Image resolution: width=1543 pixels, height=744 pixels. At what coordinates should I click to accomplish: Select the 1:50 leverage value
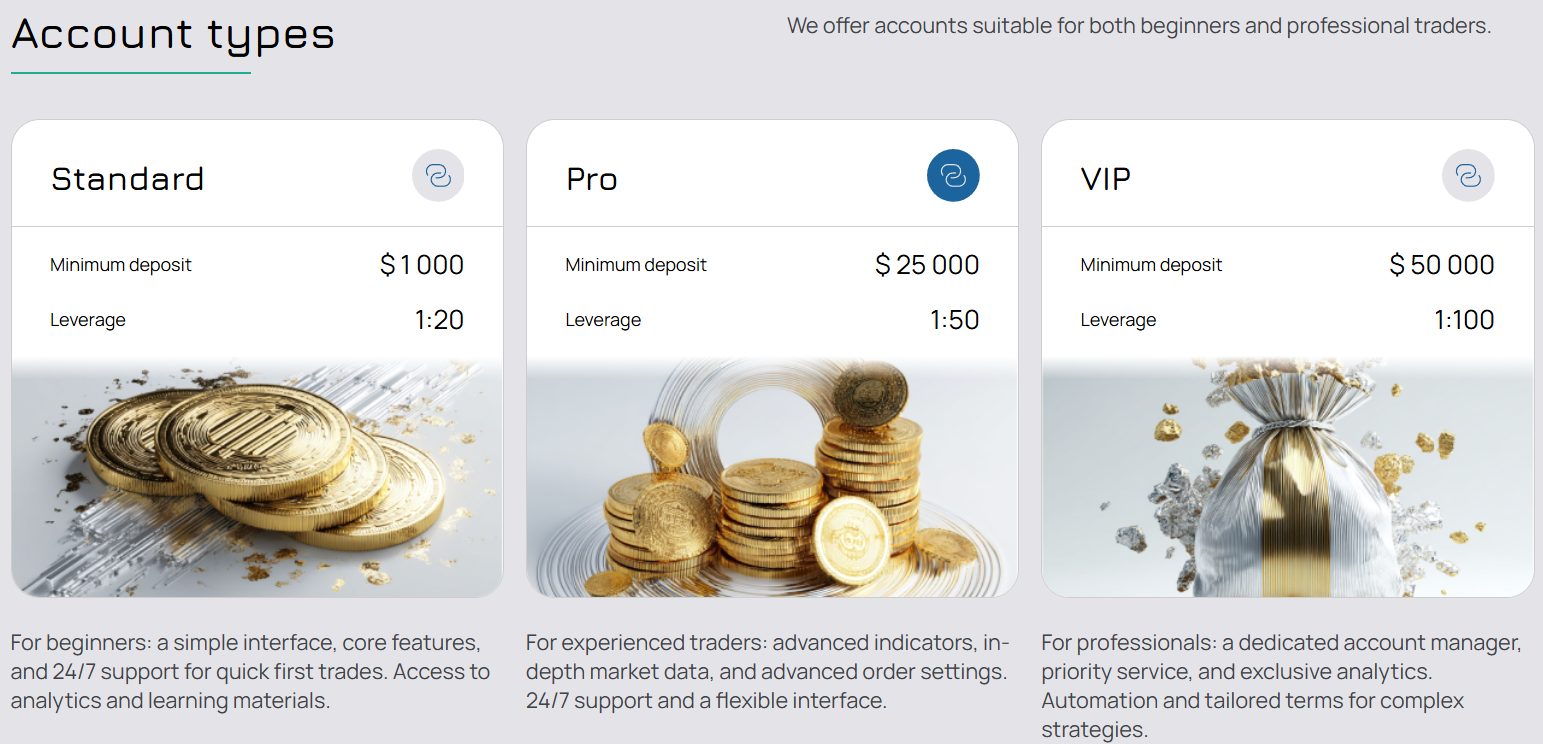(954, 320)
